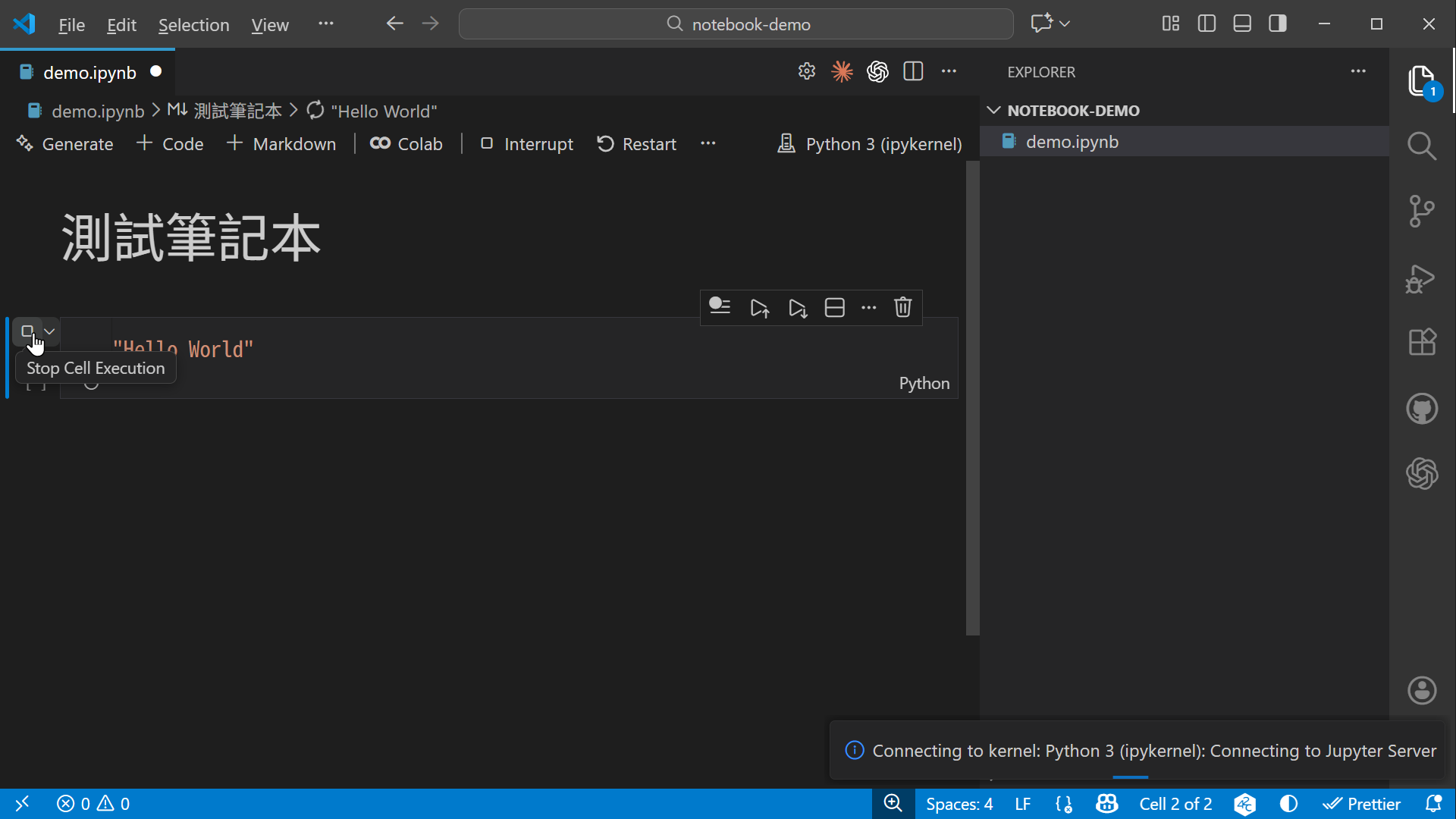Restart the notebook kernel
Viewport: 1456px width, 819px height.
[x=636, y=144]
